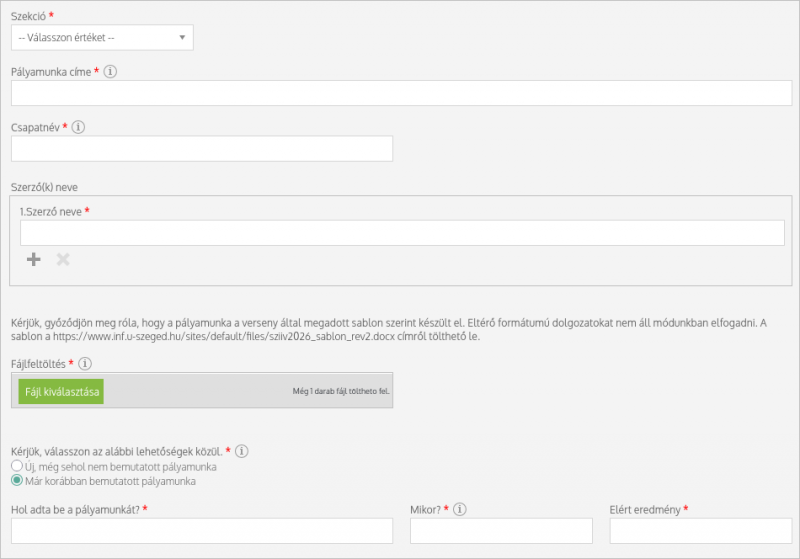
Task: Focus the 'Hol adta be a pályamunkát?' field
Action: pyautogui.click(x=202, y=531)
